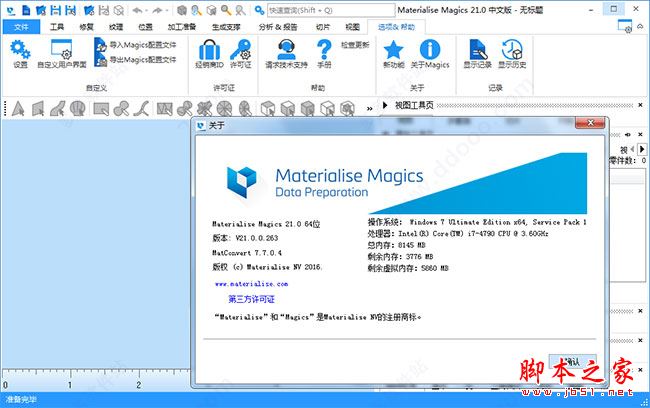This screenshot has height=408, width=650.
Task: Click the interface layout icon at top right
Action: pos(625,26)
